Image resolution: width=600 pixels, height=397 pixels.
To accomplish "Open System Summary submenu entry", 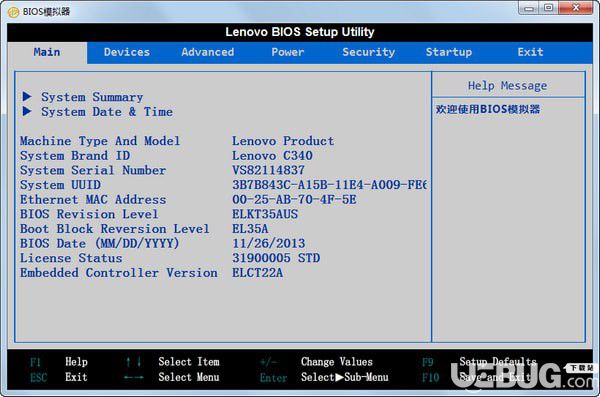I will [92, 97].
